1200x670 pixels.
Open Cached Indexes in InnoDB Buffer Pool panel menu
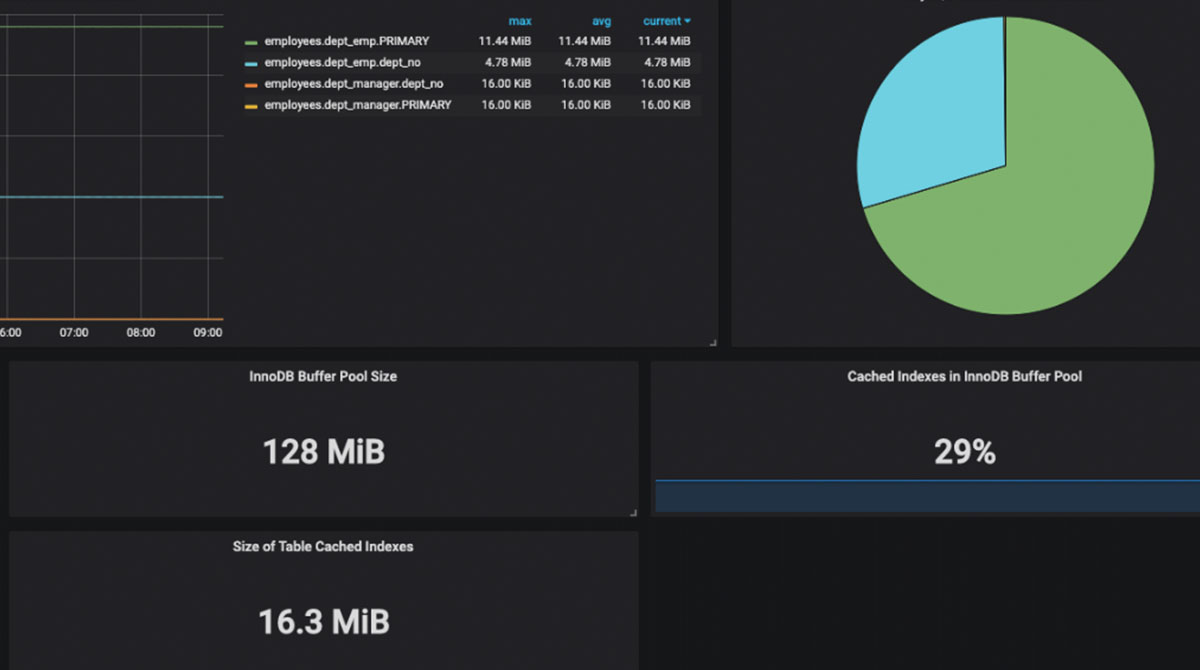963,376
